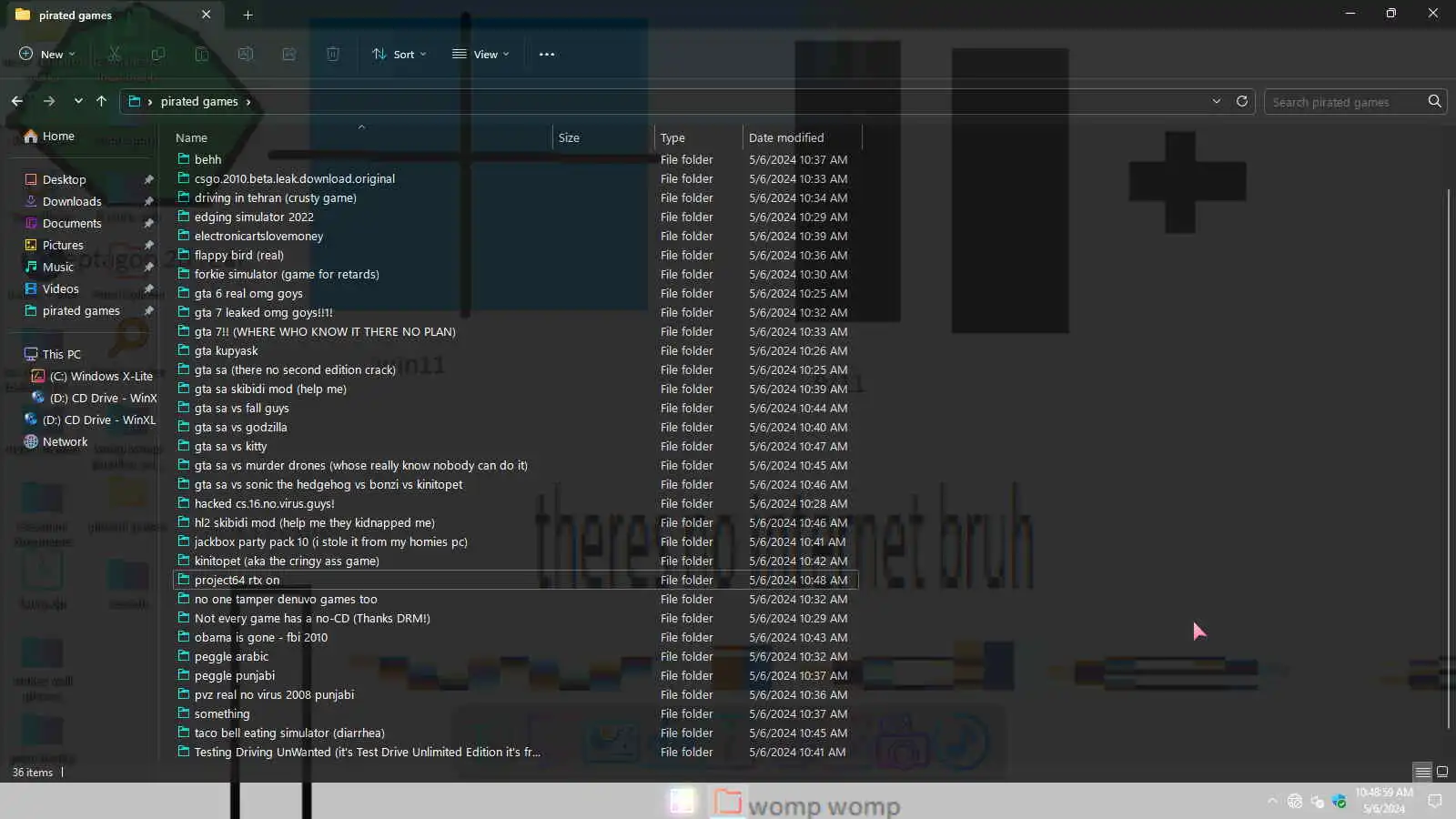
Task: Select the folder named behh
Action: (x=515, y=159)
